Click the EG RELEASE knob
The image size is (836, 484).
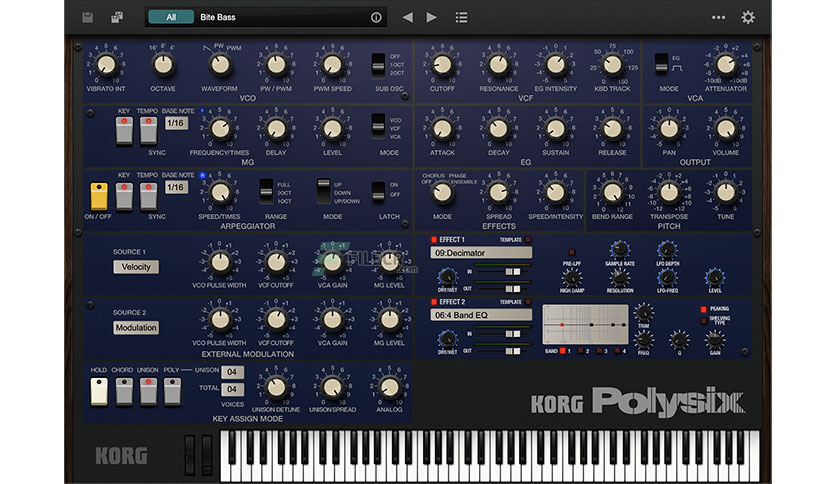(612, 129)
